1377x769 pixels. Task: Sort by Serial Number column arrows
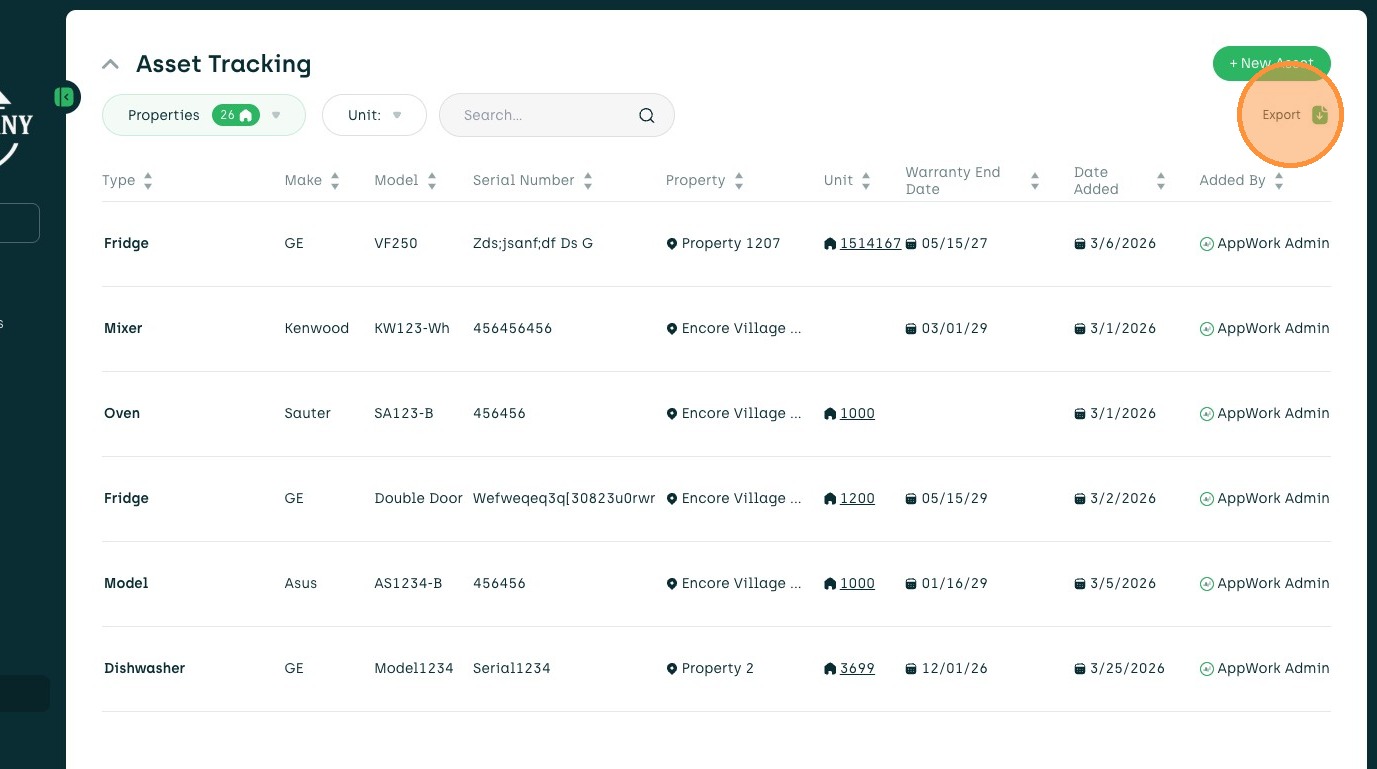588,181
